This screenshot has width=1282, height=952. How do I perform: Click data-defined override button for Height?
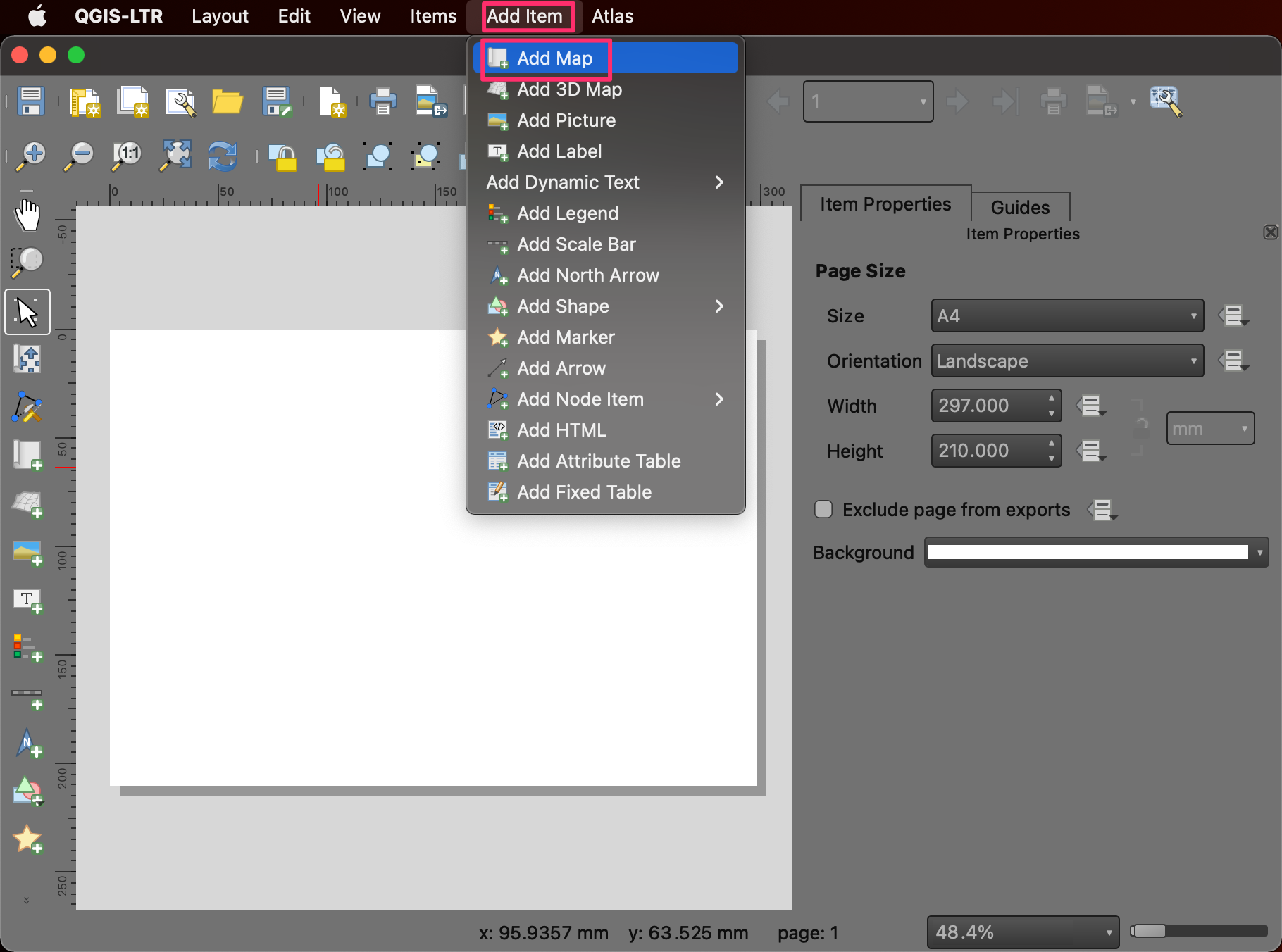[x=1092, y=451]
